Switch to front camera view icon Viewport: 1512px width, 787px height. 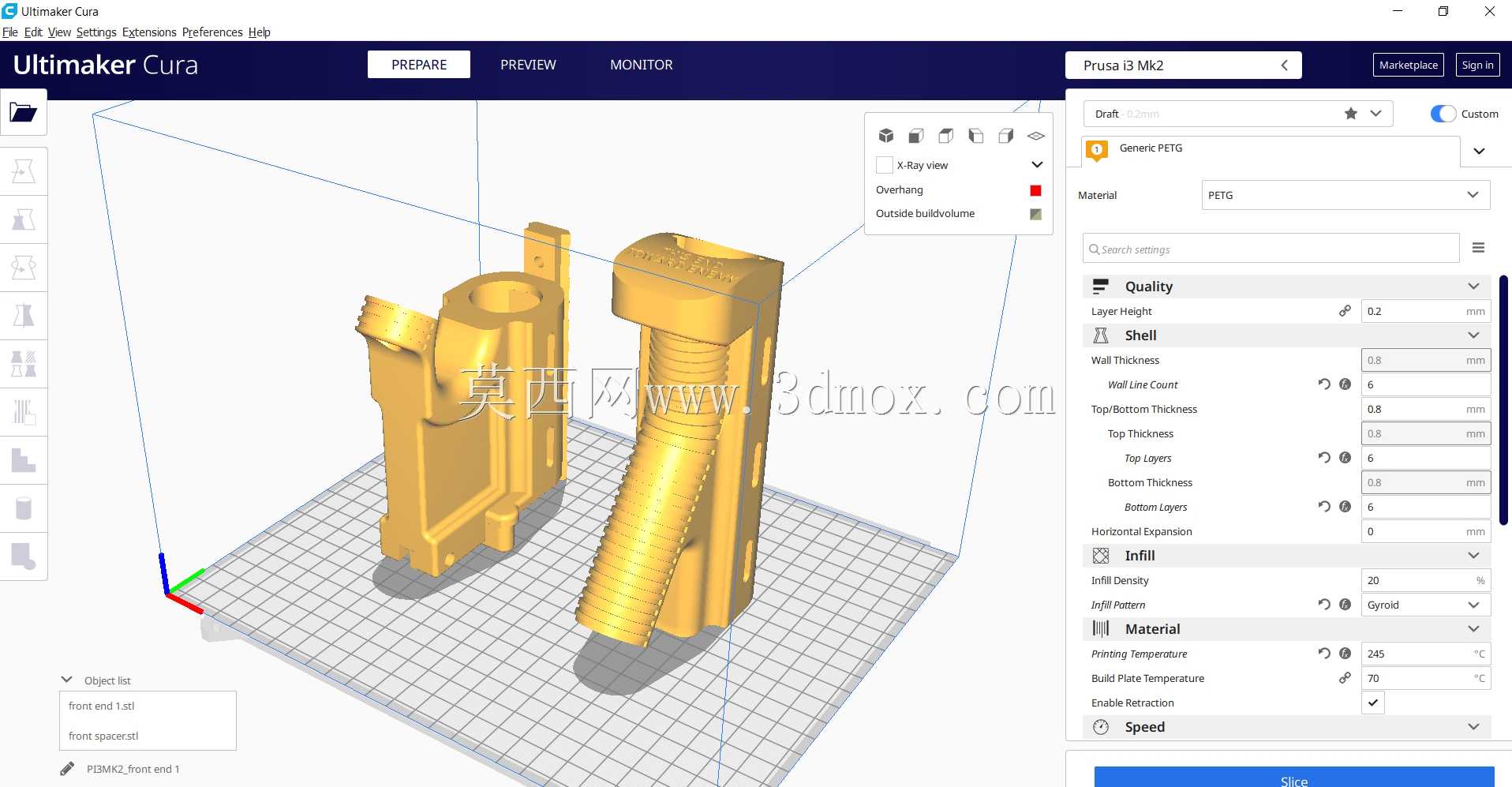click(x=916, y=136)
